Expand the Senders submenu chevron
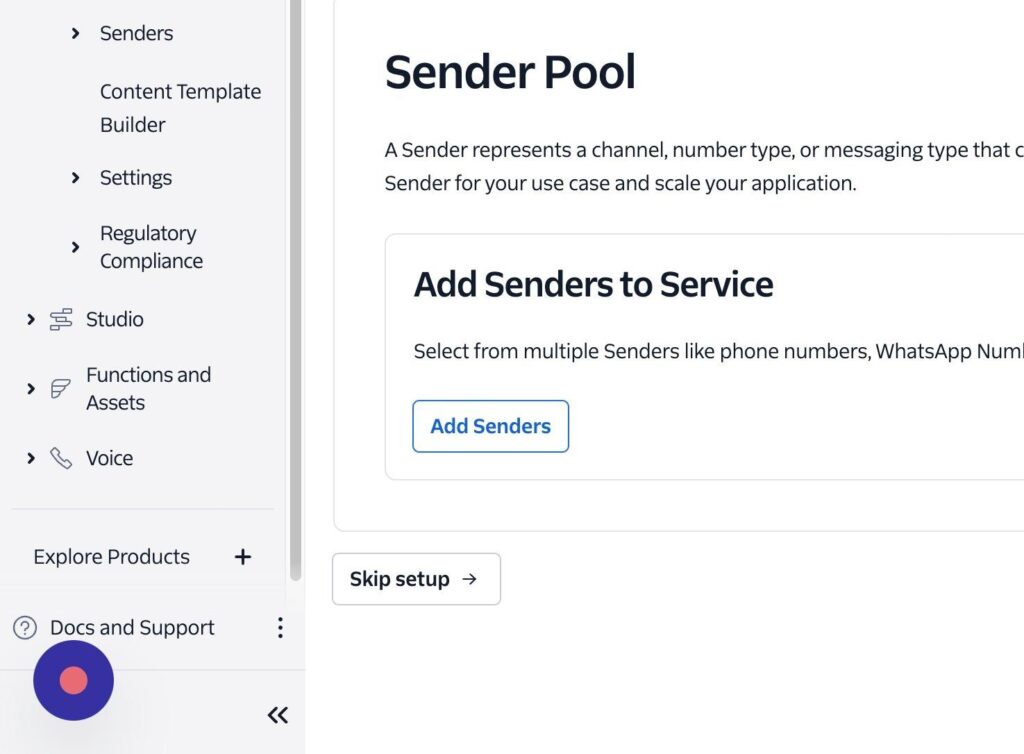 point(75,34)
